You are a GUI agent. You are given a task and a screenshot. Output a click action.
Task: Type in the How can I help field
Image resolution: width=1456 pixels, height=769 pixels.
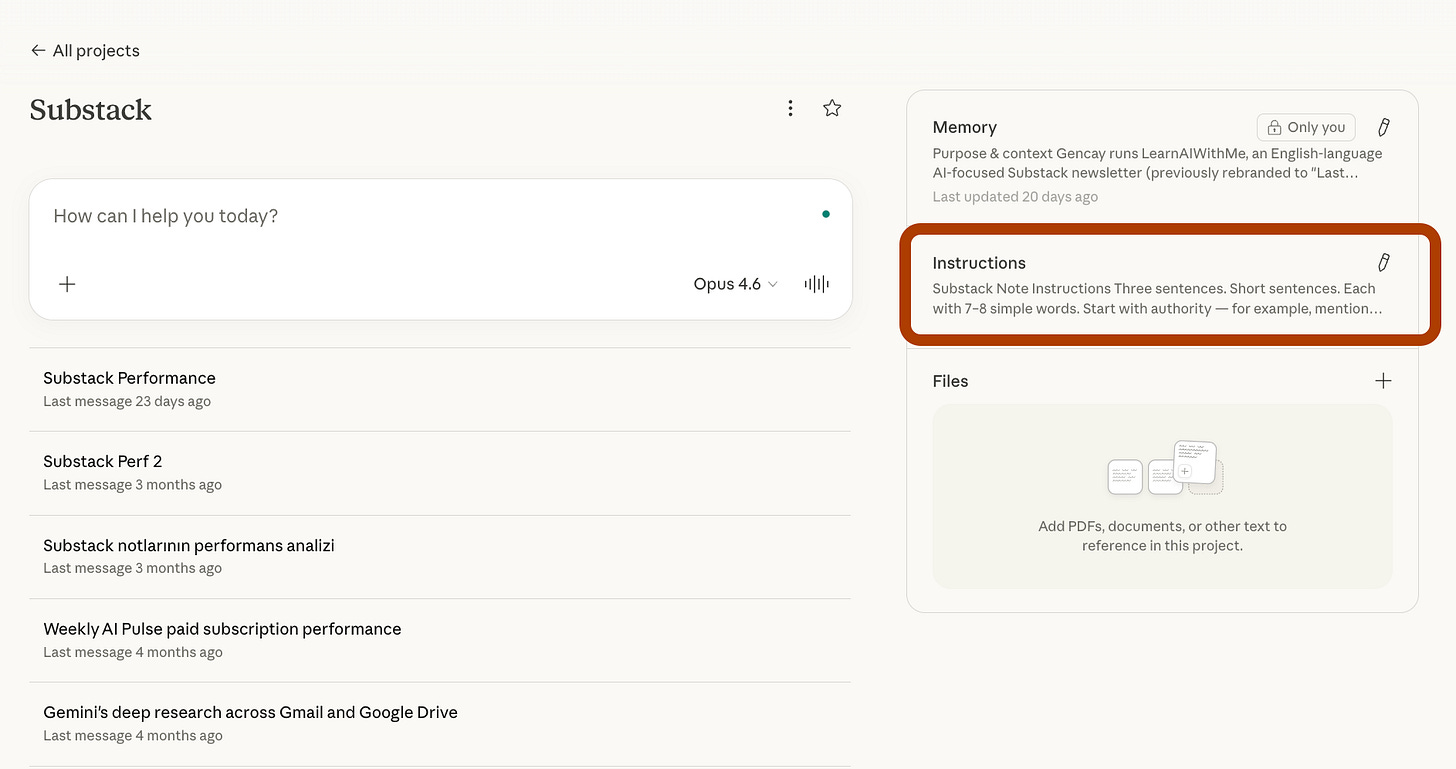(400, 216)
